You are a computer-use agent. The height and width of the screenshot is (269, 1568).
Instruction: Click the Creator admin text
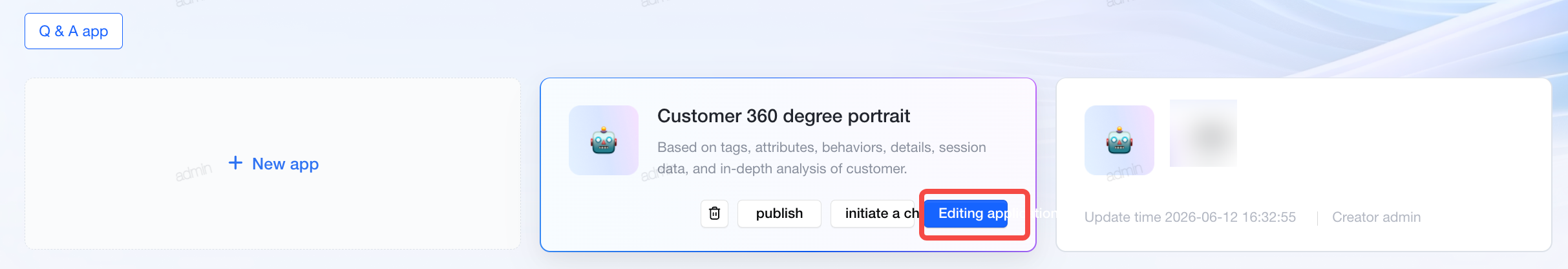(1377, 217)
